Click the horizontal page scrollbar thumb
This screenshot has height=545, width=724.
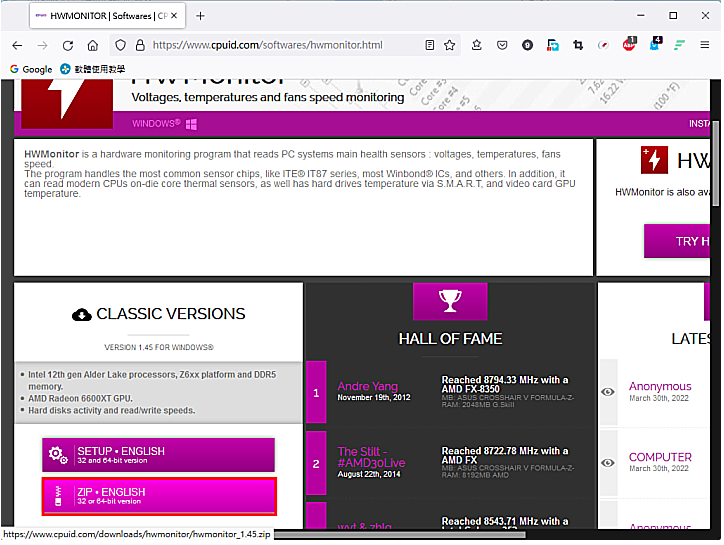pyautogui.click(x=399, y=535)
